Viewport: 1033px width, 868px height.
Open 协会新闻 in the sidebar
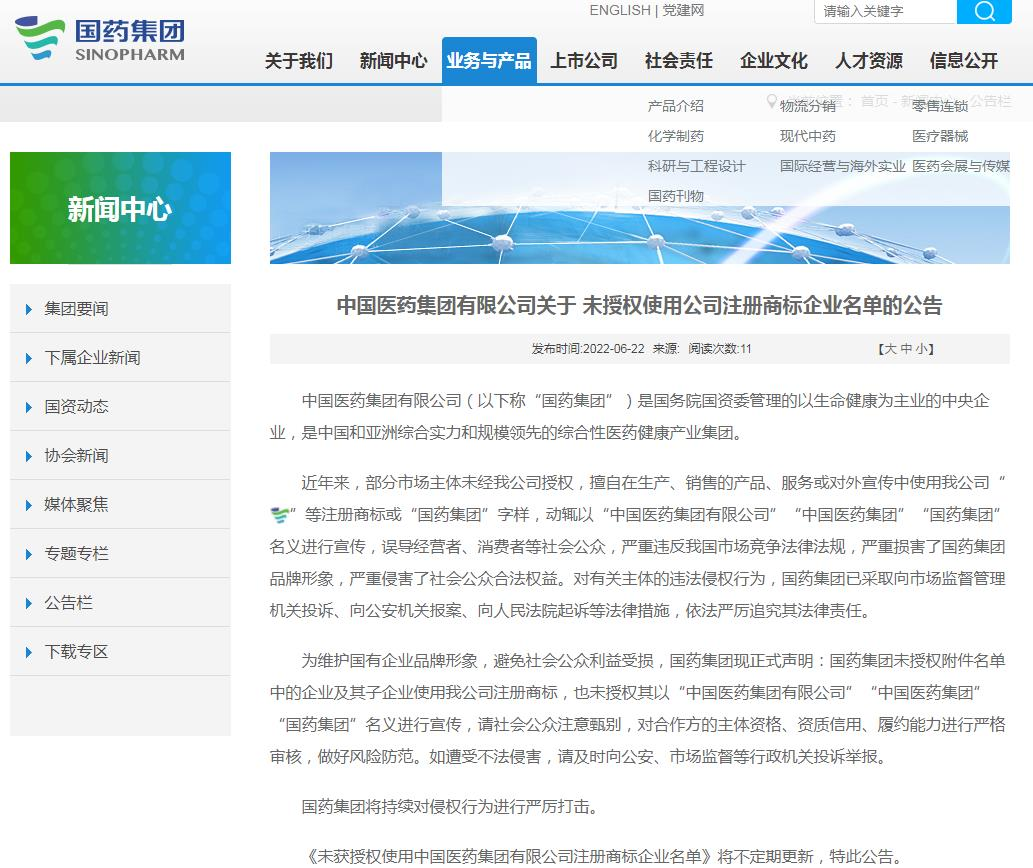coord(76,456)
